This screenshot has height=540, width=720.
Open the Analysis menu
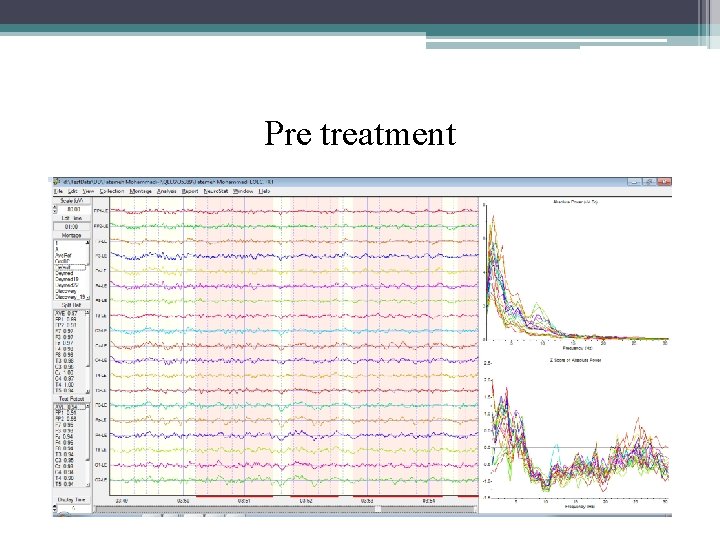point(167,191)
